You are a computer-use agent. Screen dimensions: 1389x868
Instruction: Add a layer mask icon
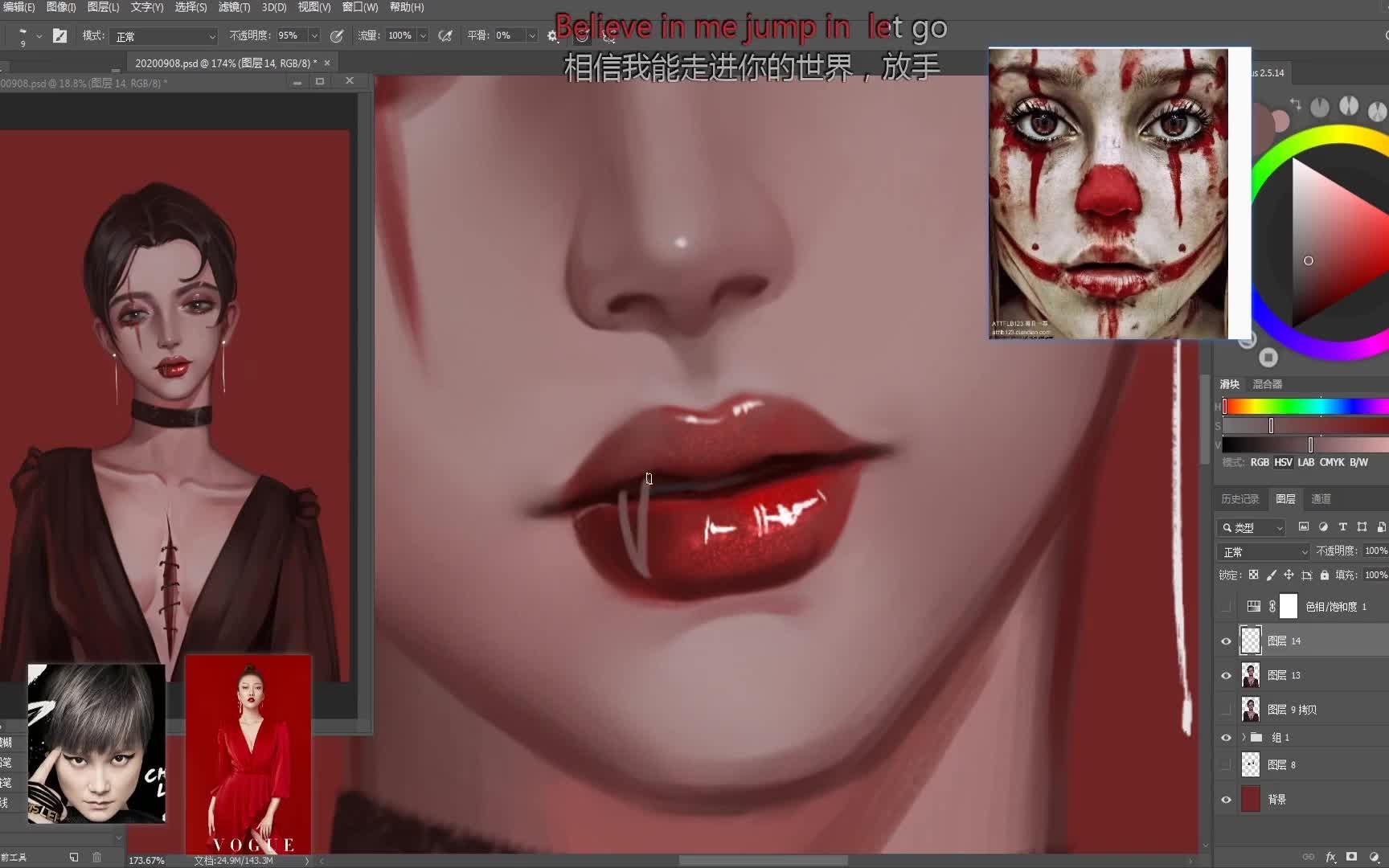[x=1352, y=857]
